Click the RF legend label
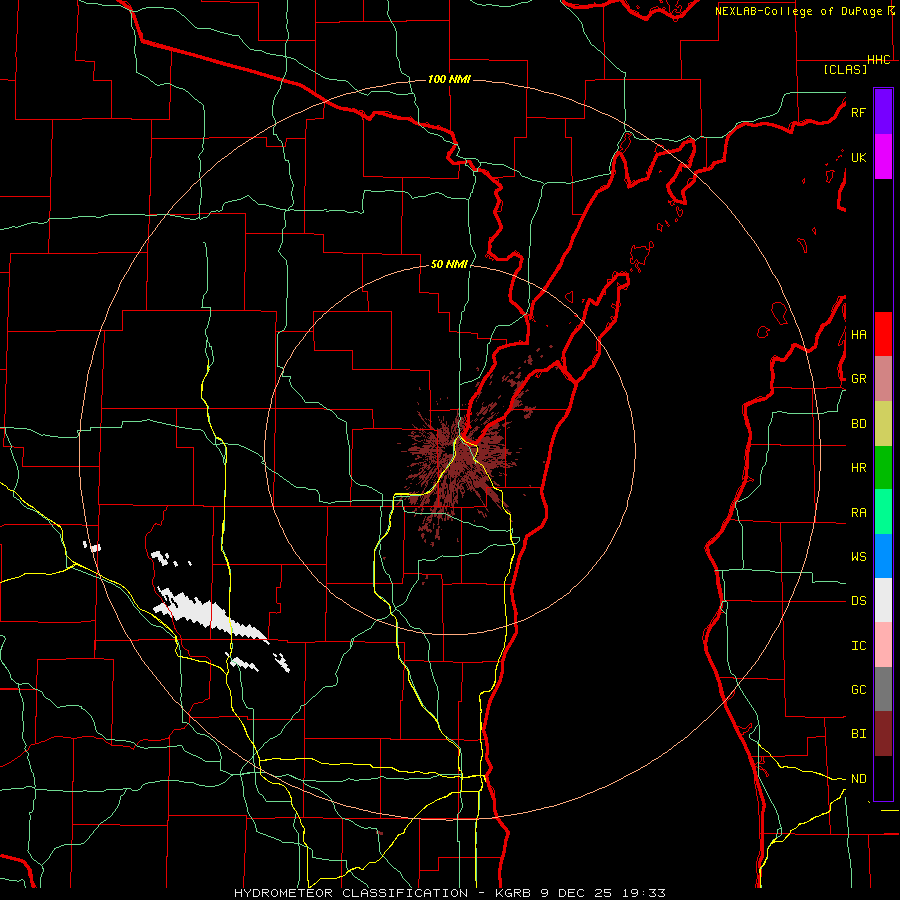Viewport: 900px width, 900px height. pos(858,112)
